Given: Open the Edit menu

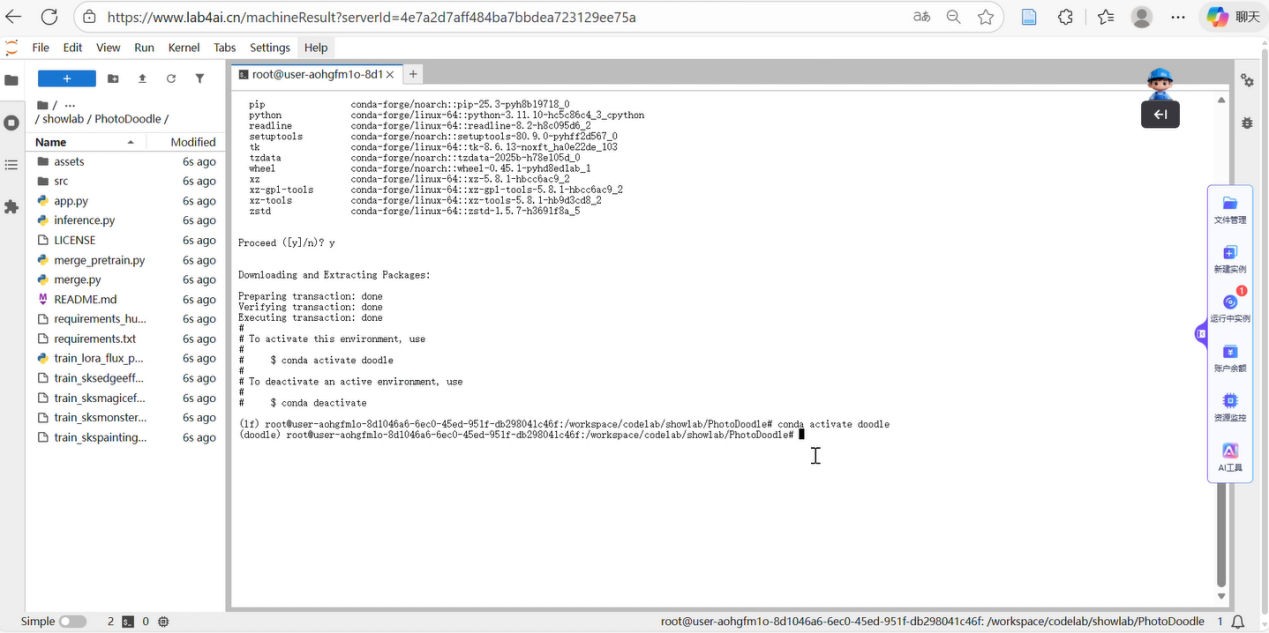Looking at the screenshot, I should (73, 47).
